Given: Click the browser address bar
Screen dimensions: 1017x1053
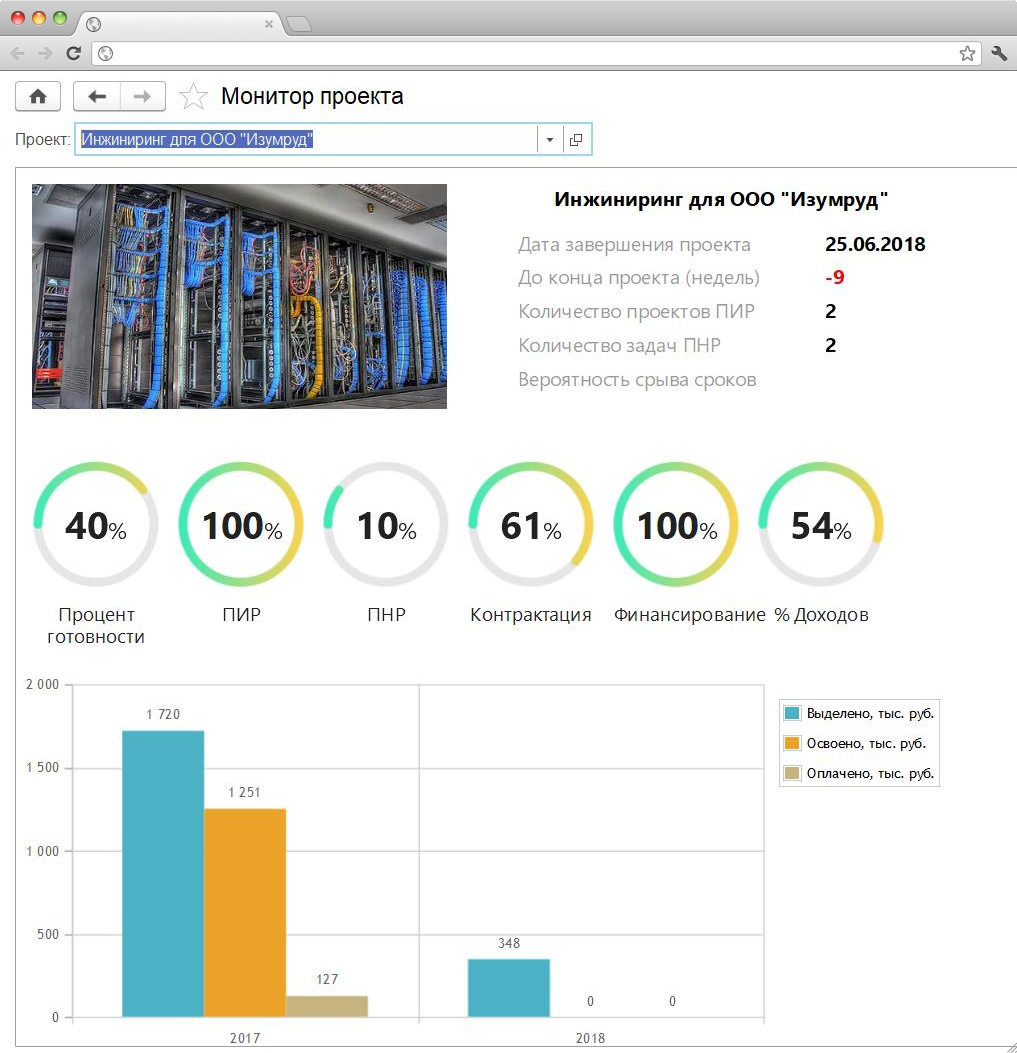Looking at the screenshot, I should (530, 54).
